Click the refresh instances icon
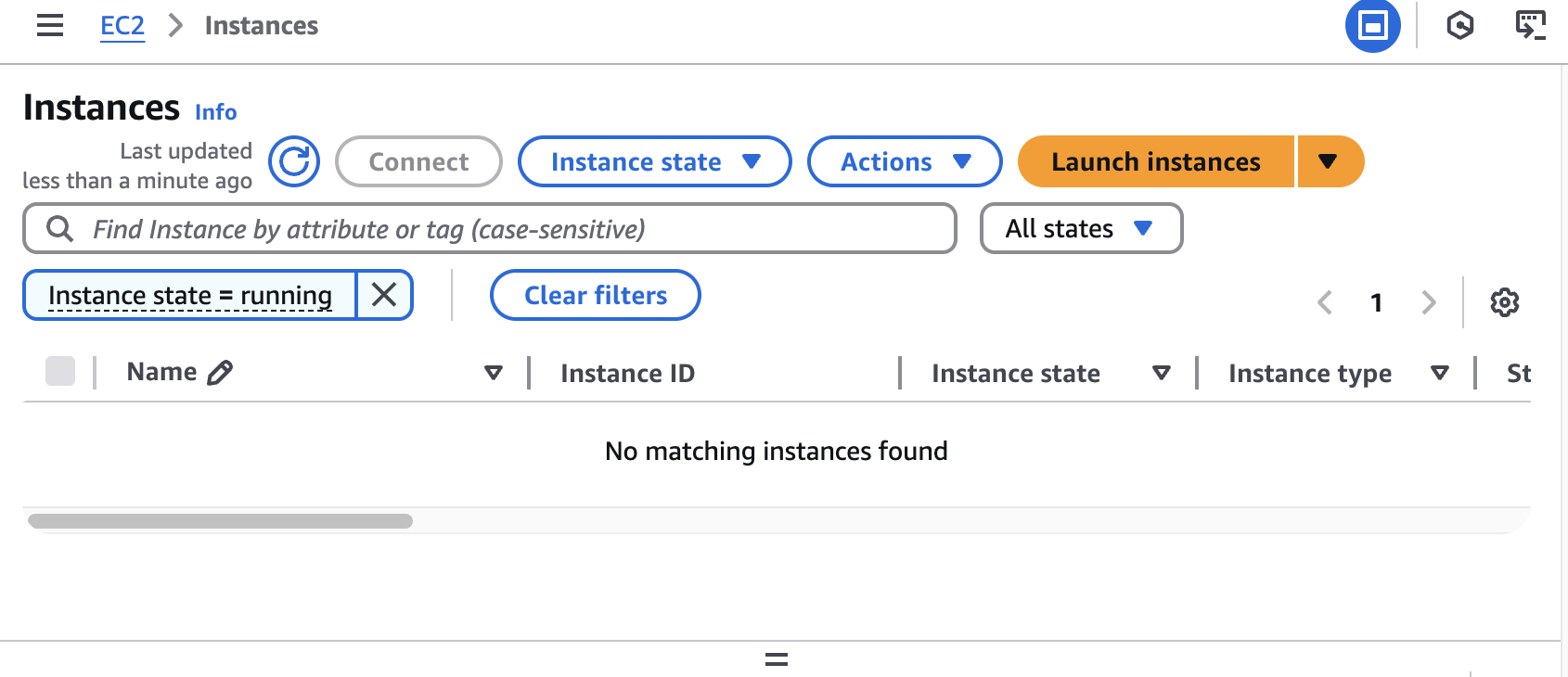The height and width of the screenshot is (677, 1568). point(294,162)
